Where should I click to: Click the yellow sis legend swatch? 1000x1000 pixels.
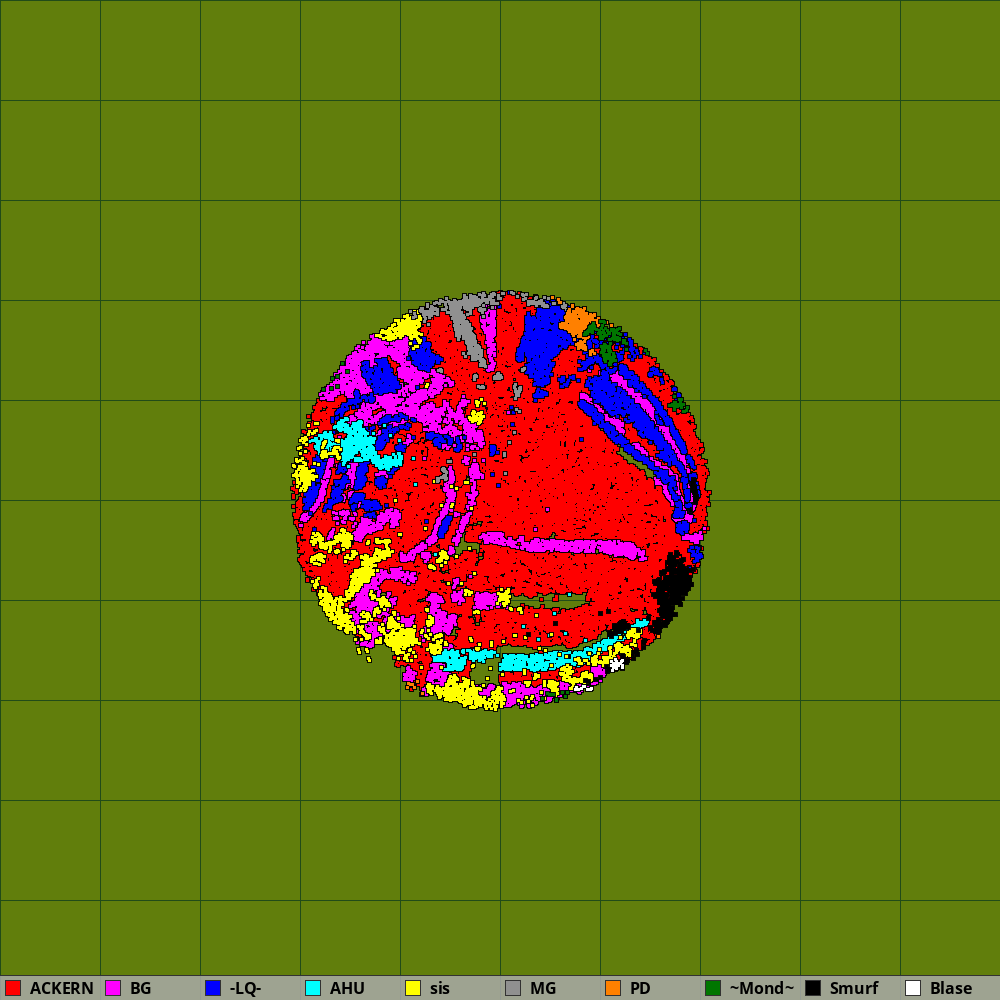coord(413,988)
